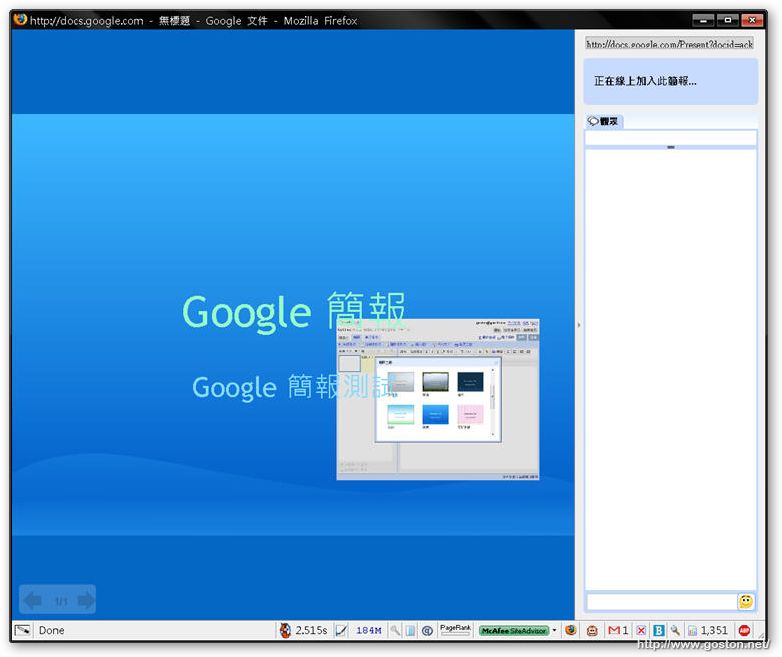Click the page editing status bar icon
The height and width of the screenshot is (657, 782).
22,630
